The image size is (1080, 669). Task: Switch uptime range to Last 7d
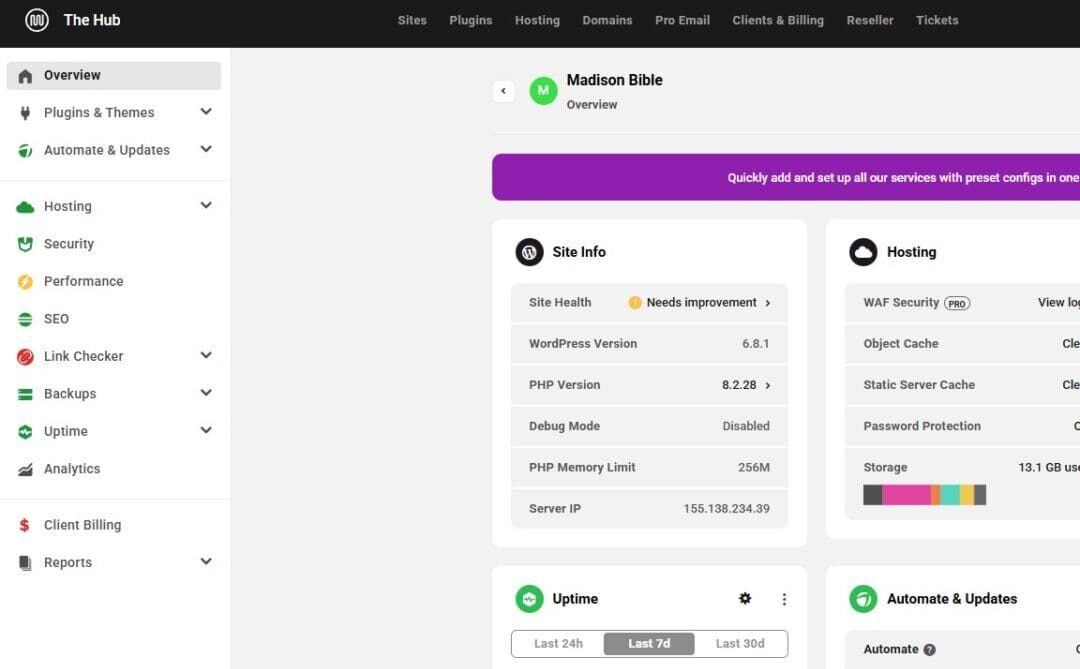click(x=649, y=644)
